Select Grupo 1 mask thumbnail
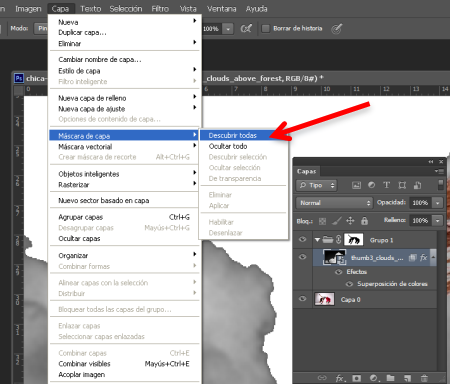The width and height of the screenshot is (450, 384). (353, 240)
